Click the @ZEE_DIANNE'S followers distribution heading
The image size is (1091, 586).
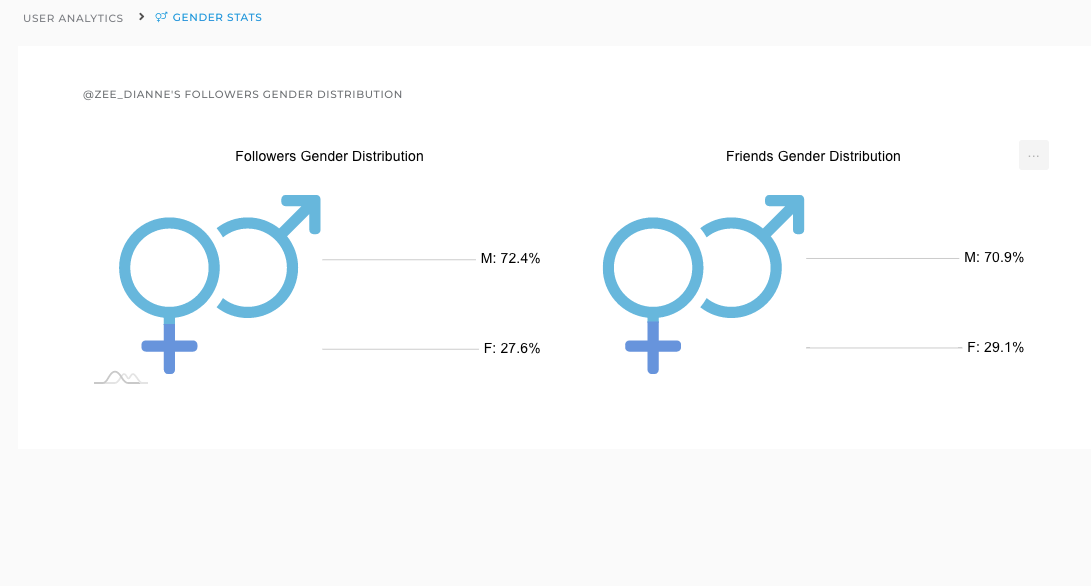point(243,94)
